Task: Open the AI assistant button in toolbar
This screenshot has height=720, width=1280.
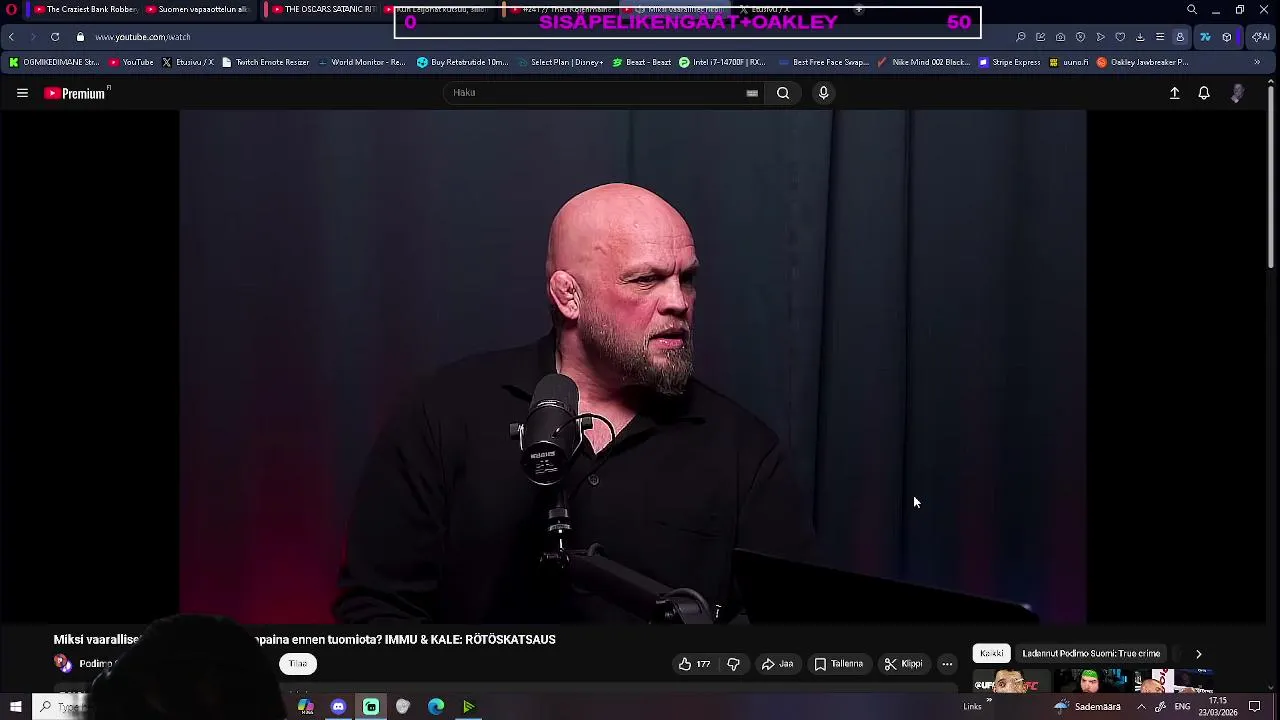Action: coord(1260,37)
